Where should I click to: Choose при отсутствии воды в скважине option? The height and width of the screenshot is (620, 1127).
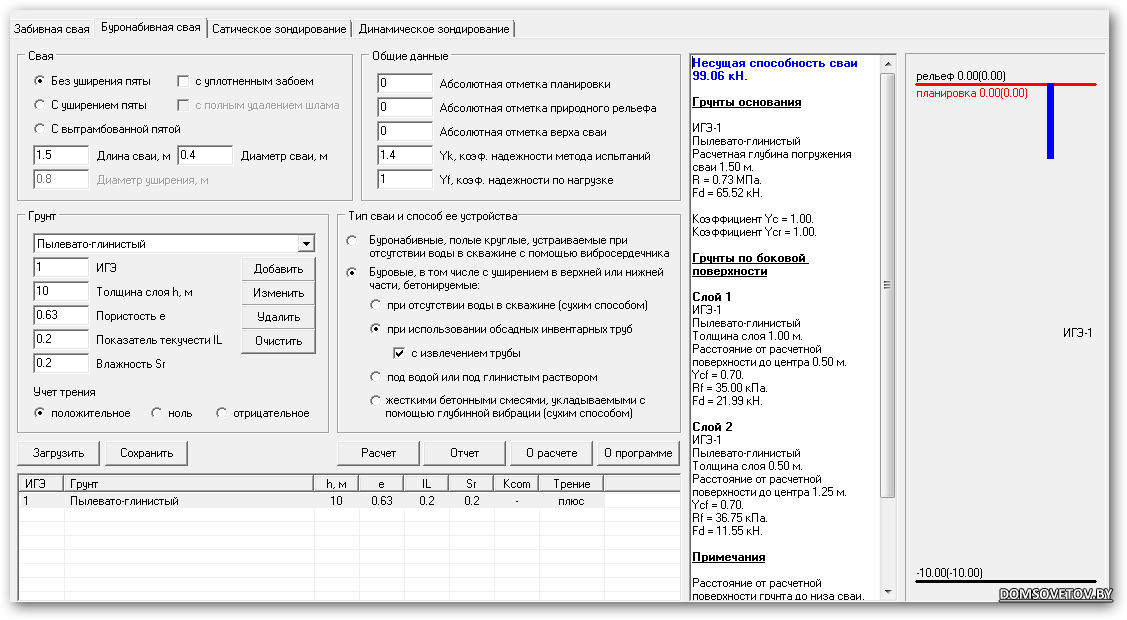pyautogui.click(x=375, y=305)
